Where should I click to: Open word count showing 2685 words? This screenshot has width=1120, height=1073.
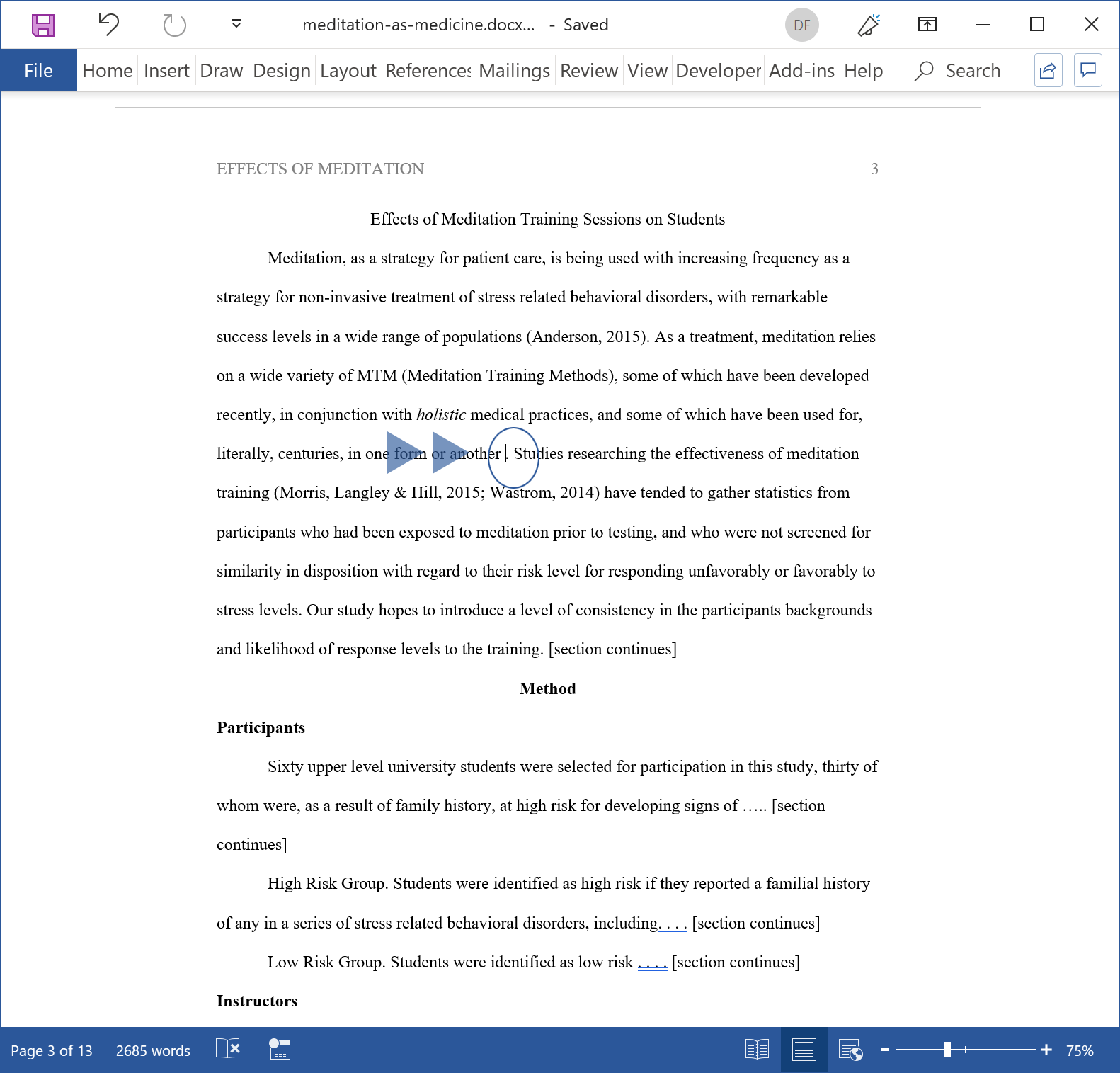153,1050
